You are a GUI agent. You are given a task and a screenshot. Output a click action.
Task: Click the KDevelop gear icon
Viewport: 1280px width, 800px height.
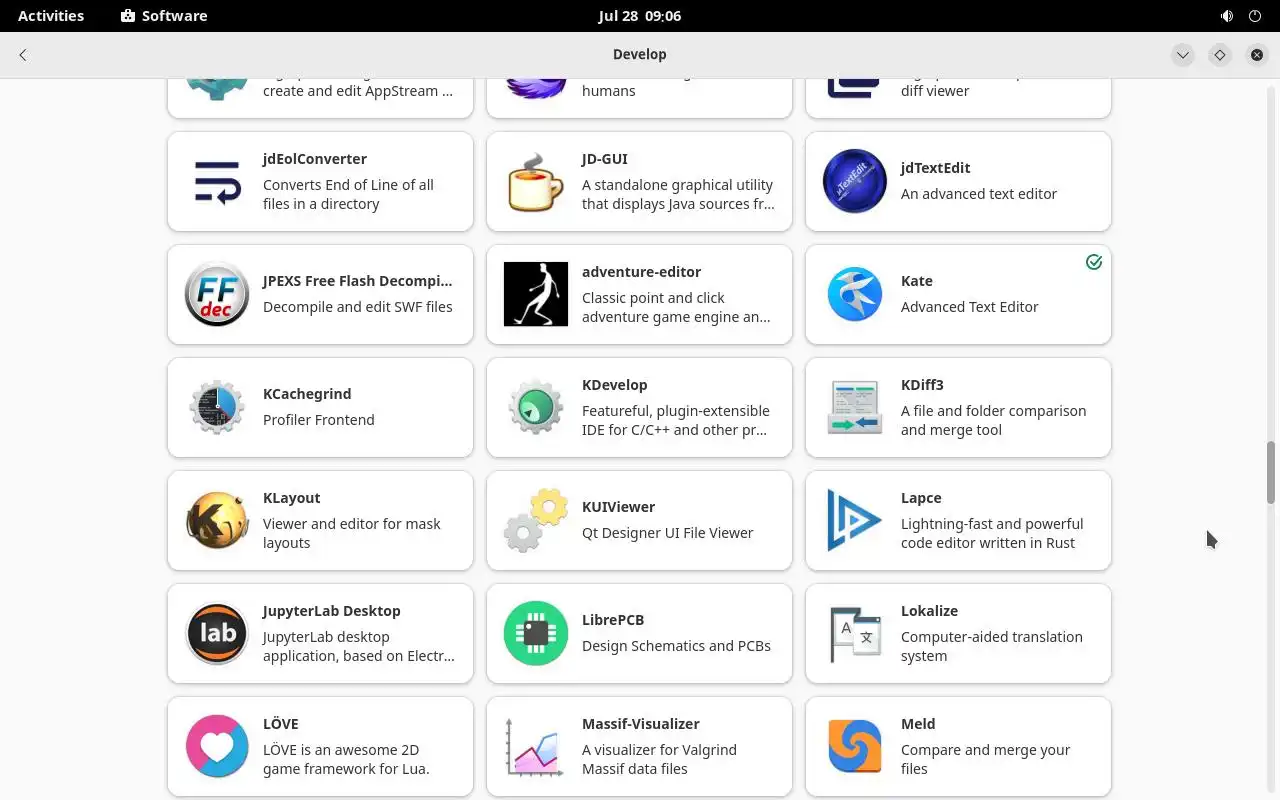(x=536, y=407)
